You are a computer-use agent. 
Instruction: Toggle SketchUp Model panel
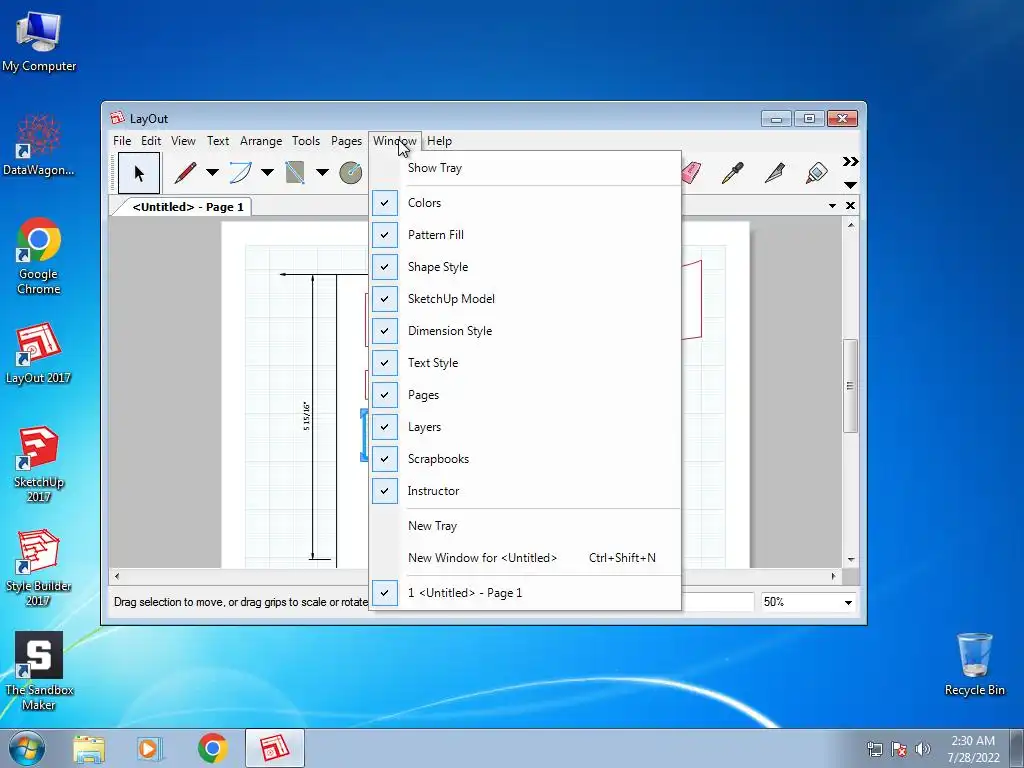(x=525, y=298)
